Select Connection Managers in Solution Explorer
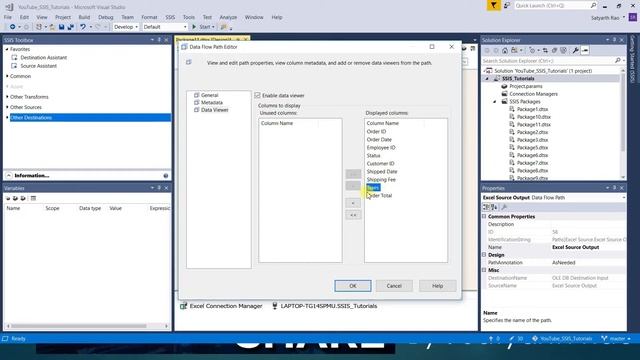Screen dimensions: 640x360 (533, 94)
